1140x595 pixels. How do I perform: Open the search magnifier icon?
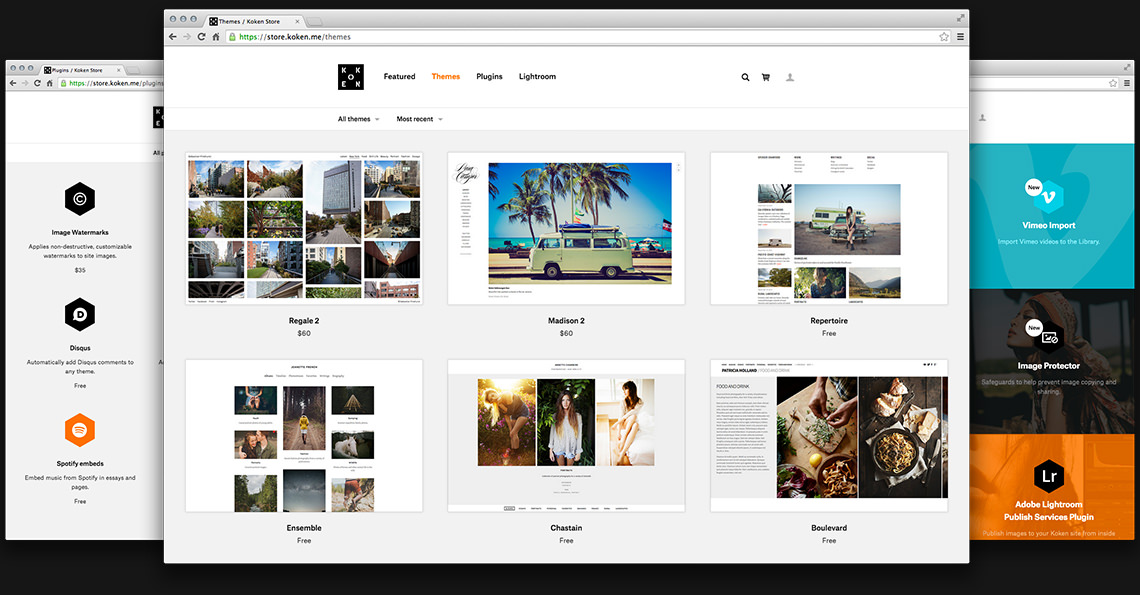pyautogui.click(x=745, y=77)
